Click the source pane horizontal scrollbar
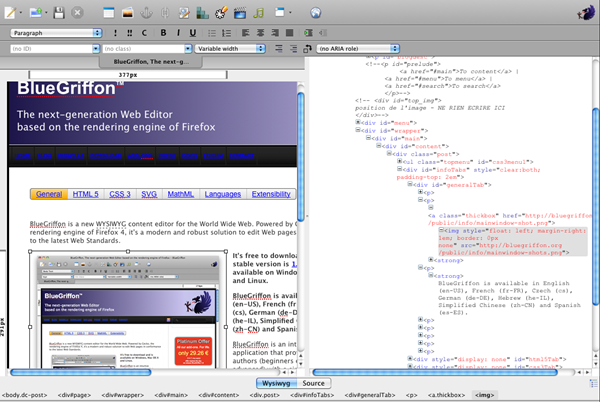The image size is (600, 402). click(434, 372)
